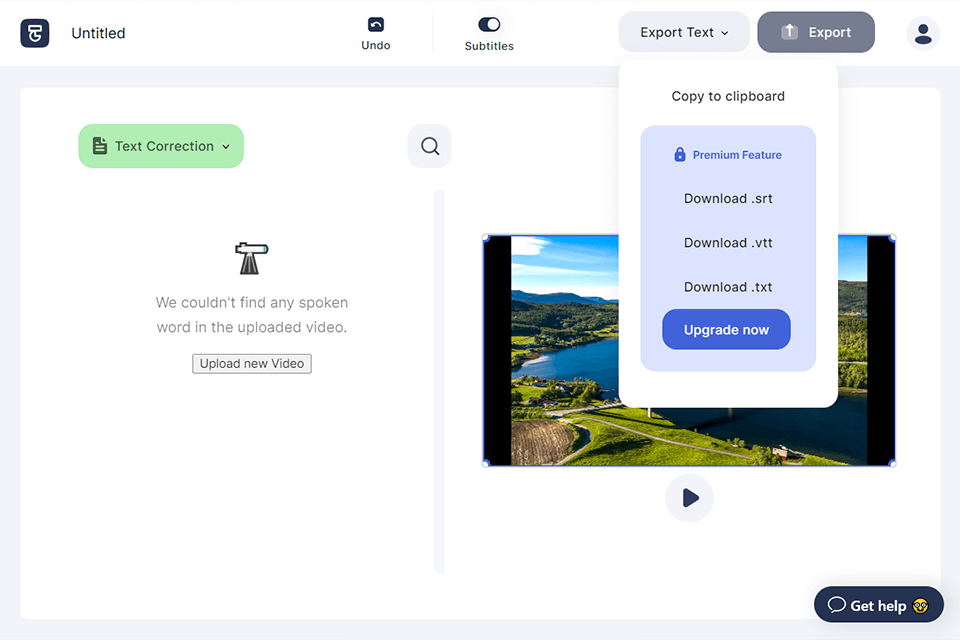Click the video preview thumbnail
The image size is (960, 640).
(689, 351)
